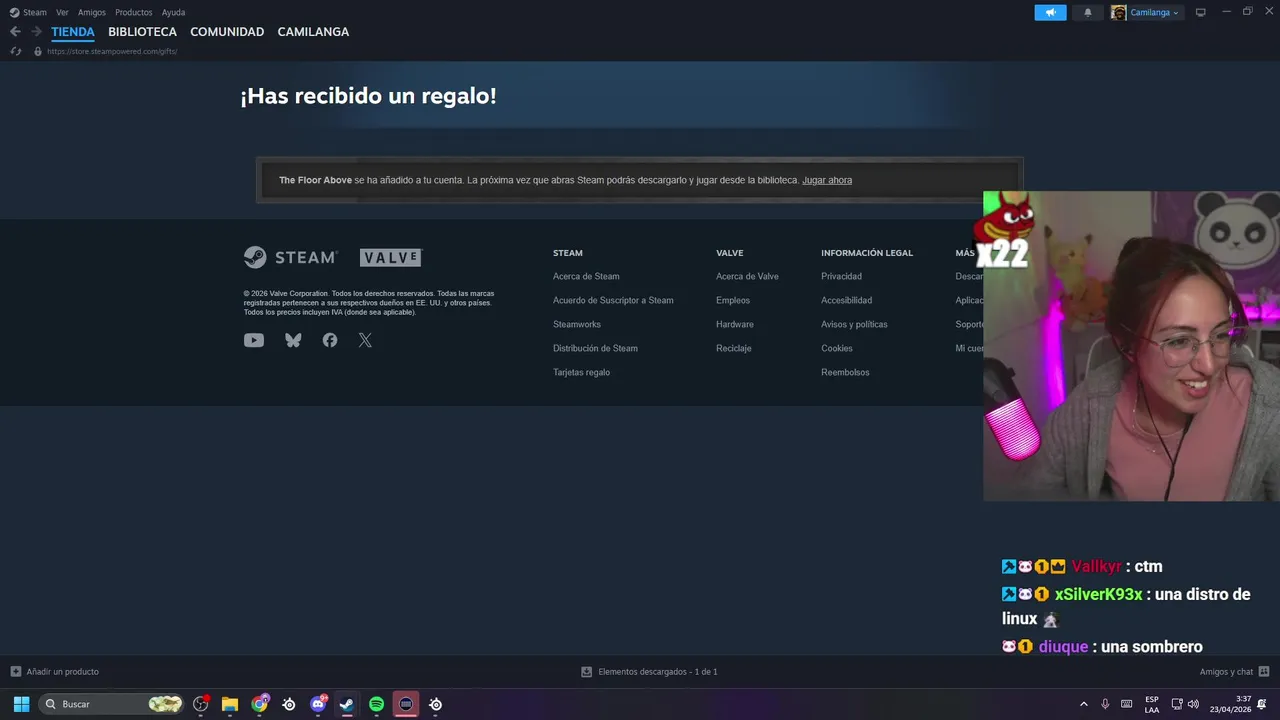Open Chrome from the taskbar
1280x720 pixels.
[260, 704]
